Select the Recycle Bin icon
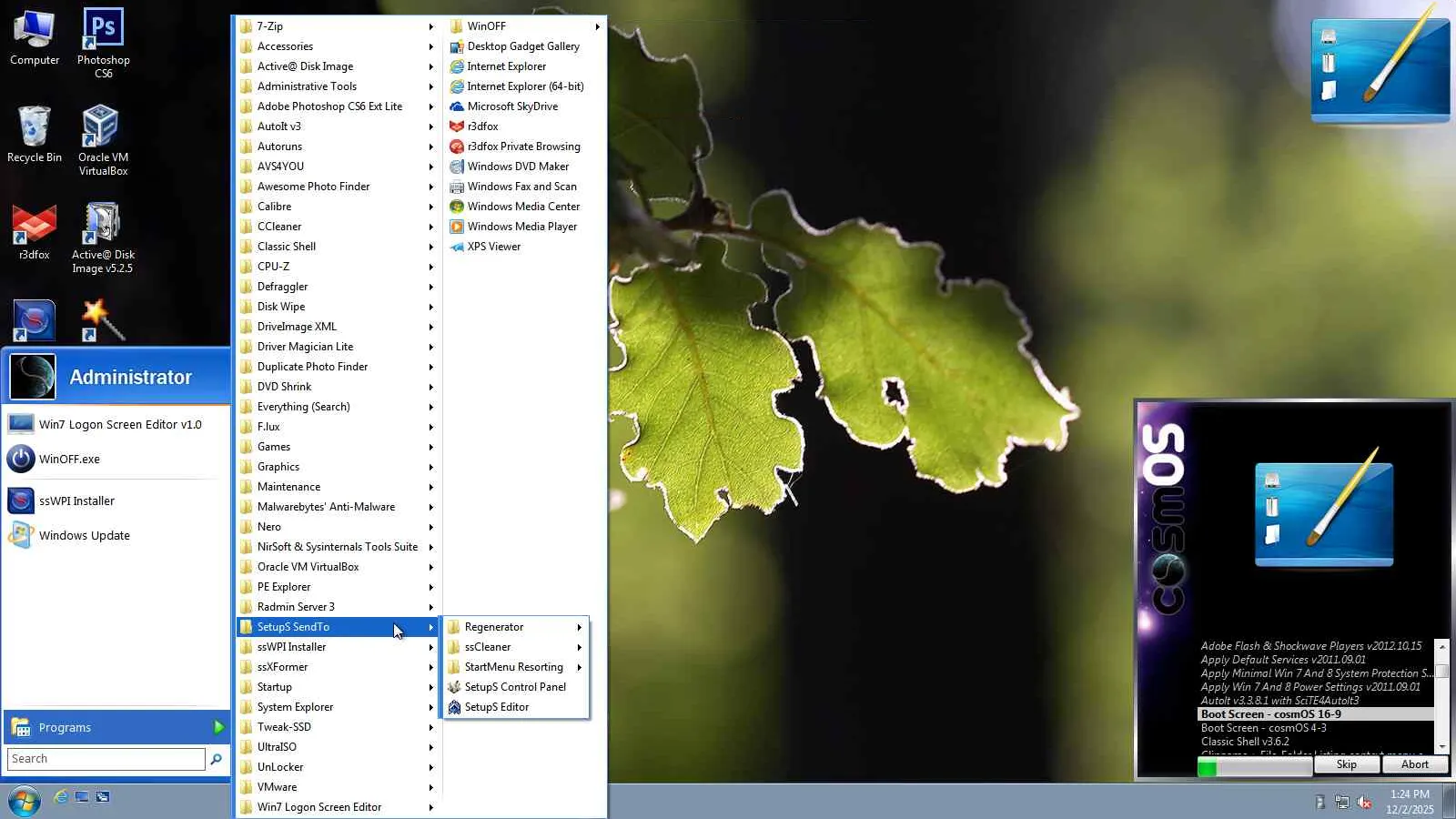 pyautogui.click(x=35, y=135)
